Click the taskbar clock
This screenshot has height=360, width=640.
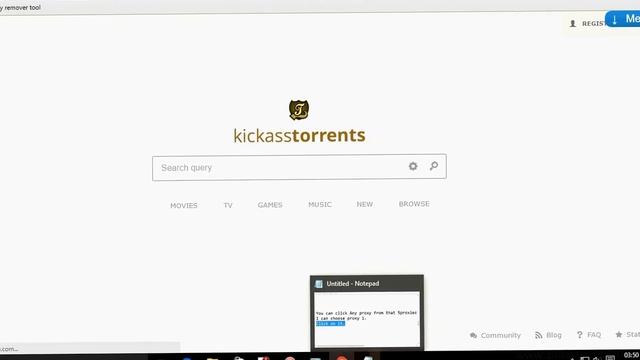pos(631,355)
